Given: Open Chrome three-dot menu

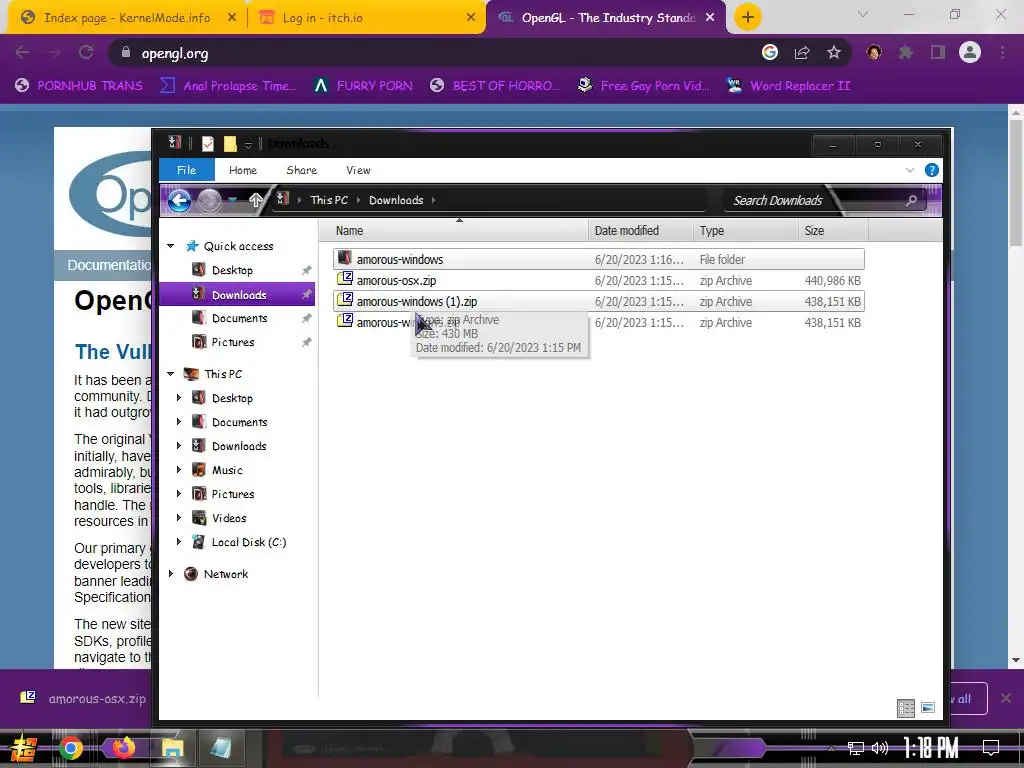Looking at the screenshot, I should point(1002,53).
